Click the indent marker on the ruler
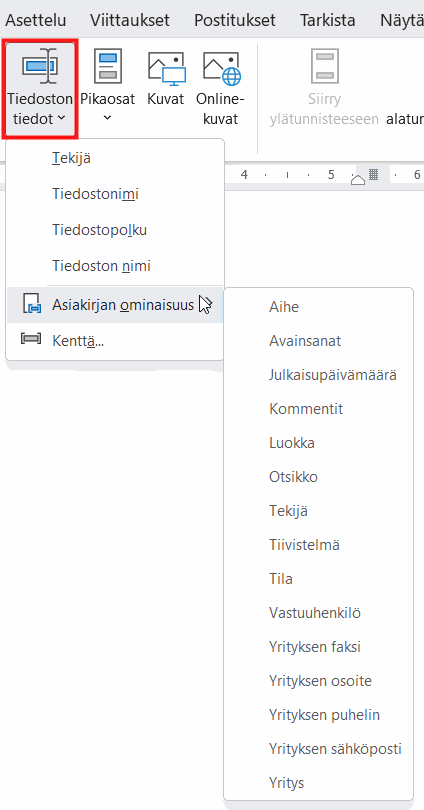Image resolution: width=424 pixels, height=810 pixels. pyautogui.click(x=357, y=179)
